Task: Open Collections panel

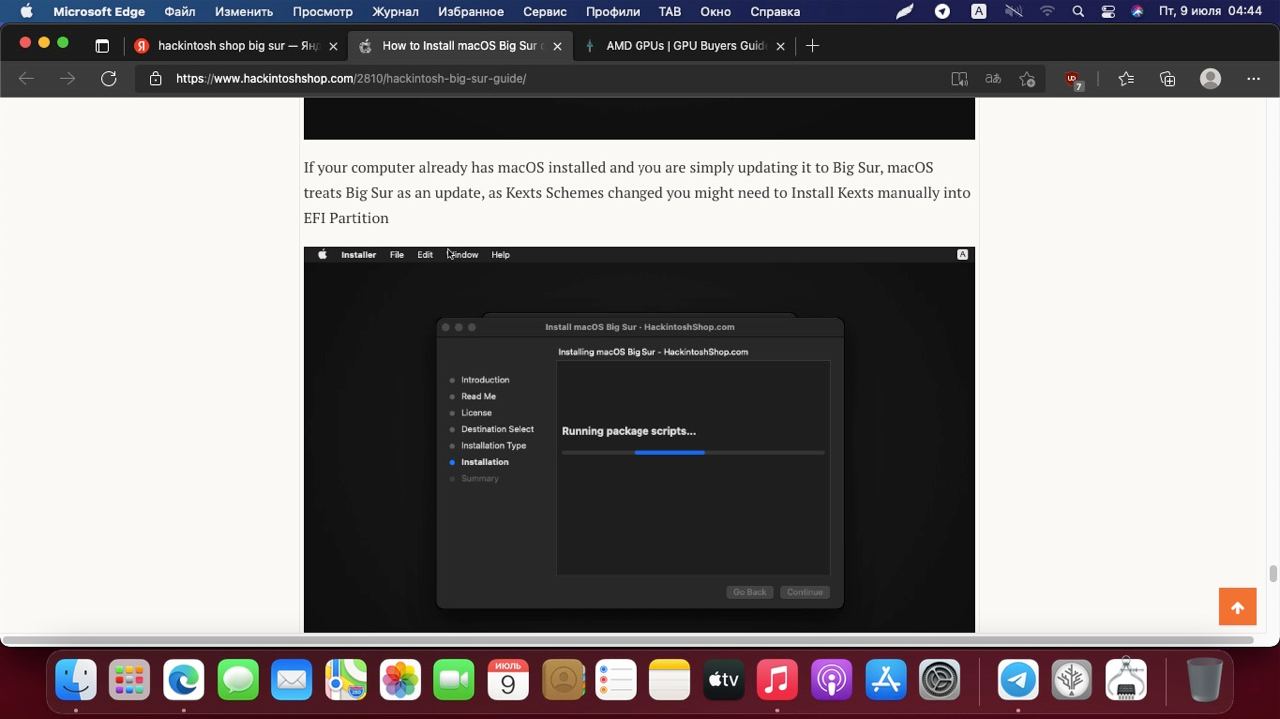Action: coord(1167,78)
